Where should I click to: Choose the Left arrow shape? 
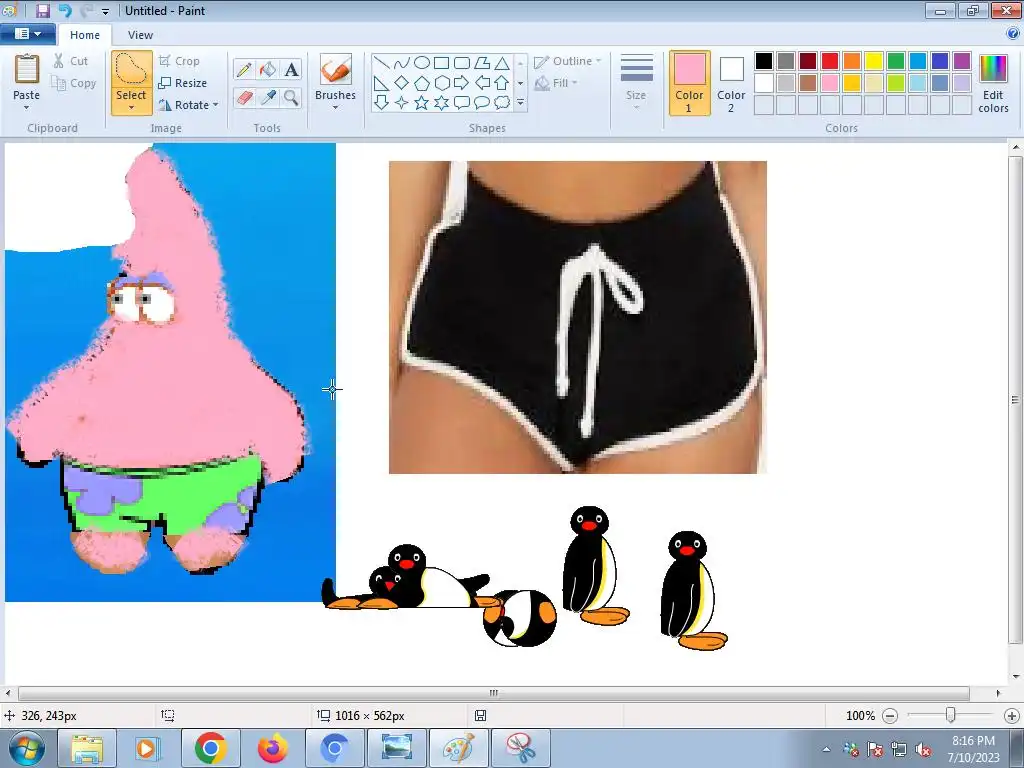tap(482, 83)
